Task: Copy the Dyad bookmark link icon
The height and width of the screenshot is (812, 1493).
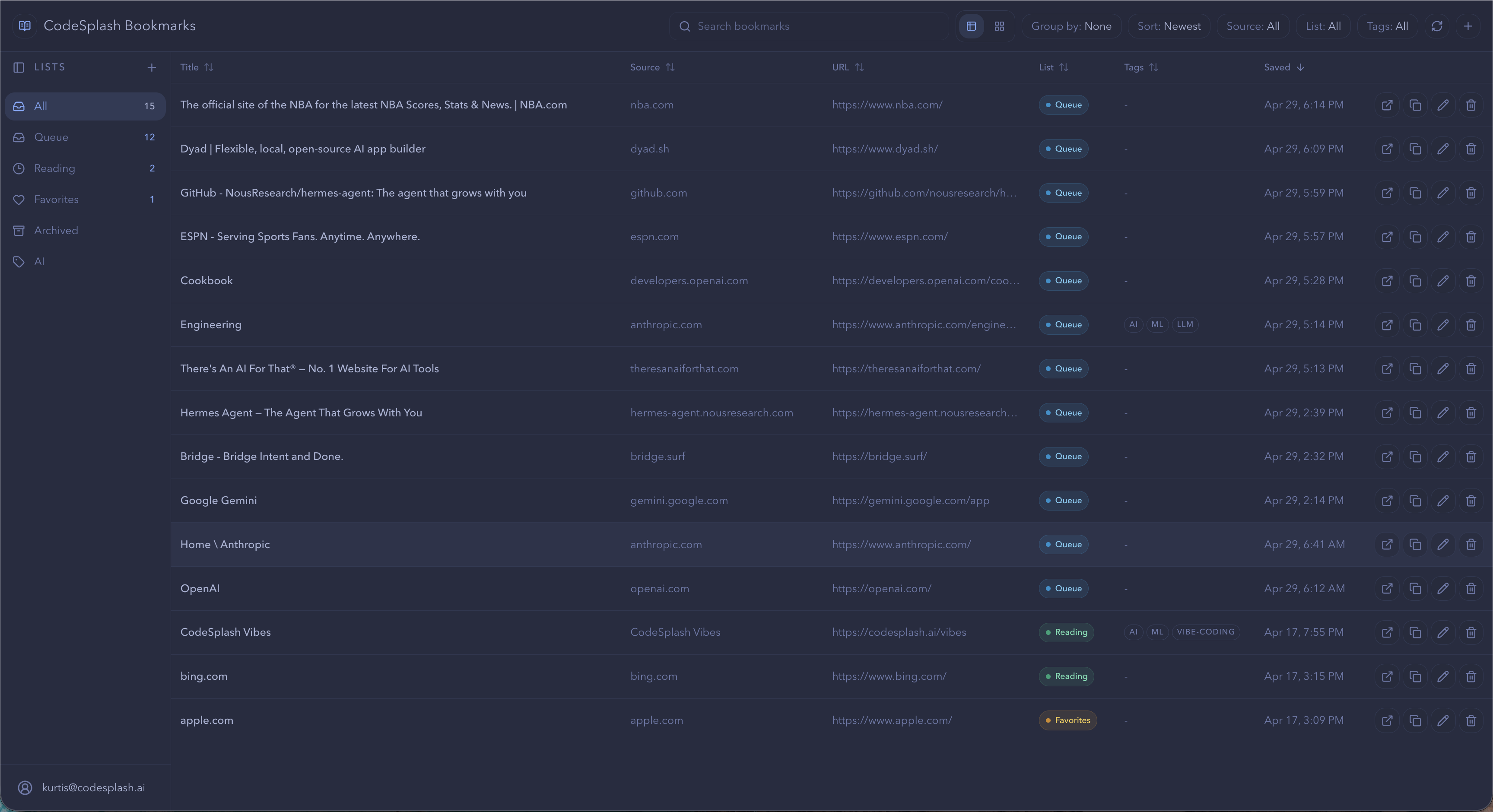Action: point(1415,149)
